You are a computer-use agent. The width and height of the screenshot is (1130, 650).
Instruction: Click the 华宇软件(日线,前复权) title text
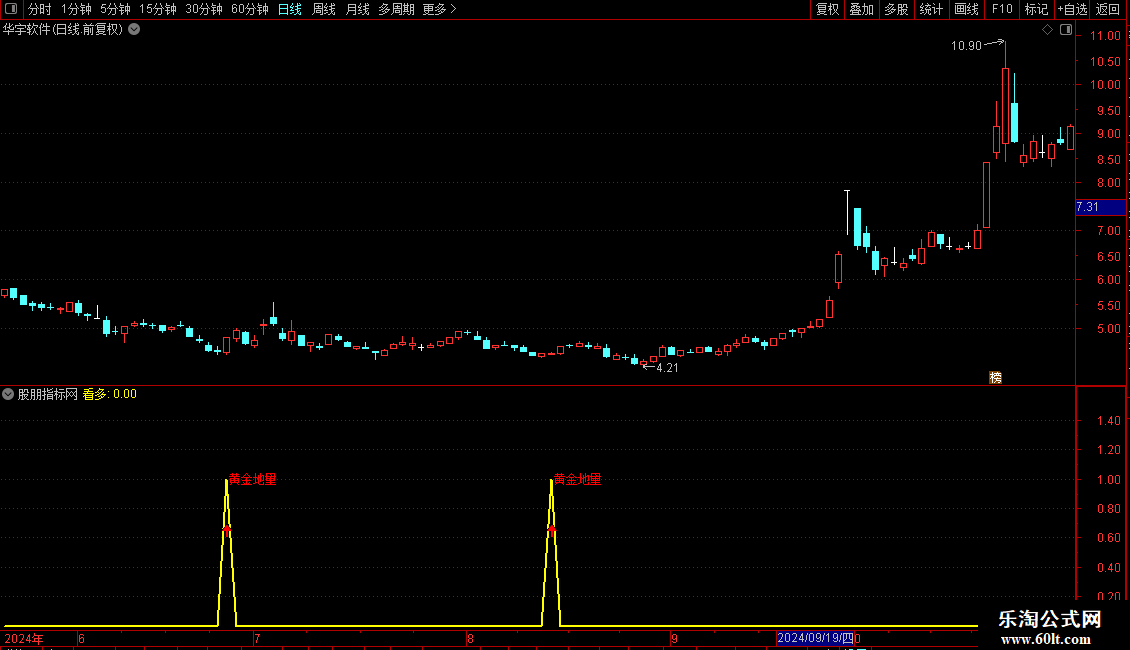click(x=63, y=30)
